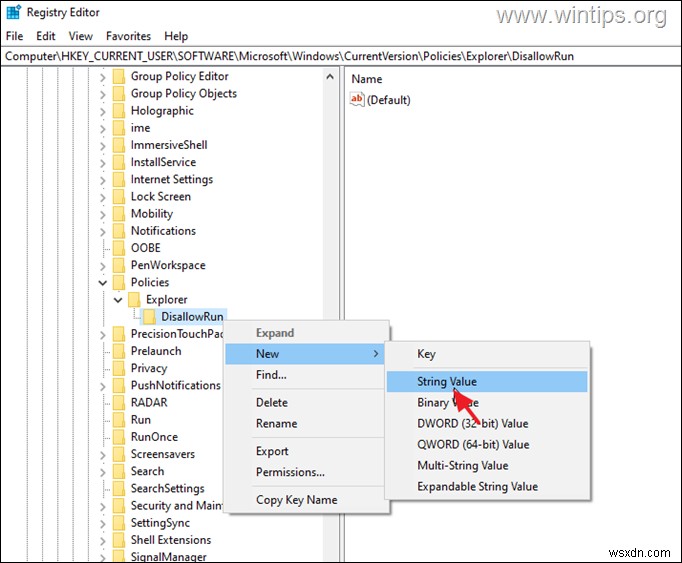Screen dimensions: 682x563
Task: Expand the Shell Extensions key
Action: [103, 541]
